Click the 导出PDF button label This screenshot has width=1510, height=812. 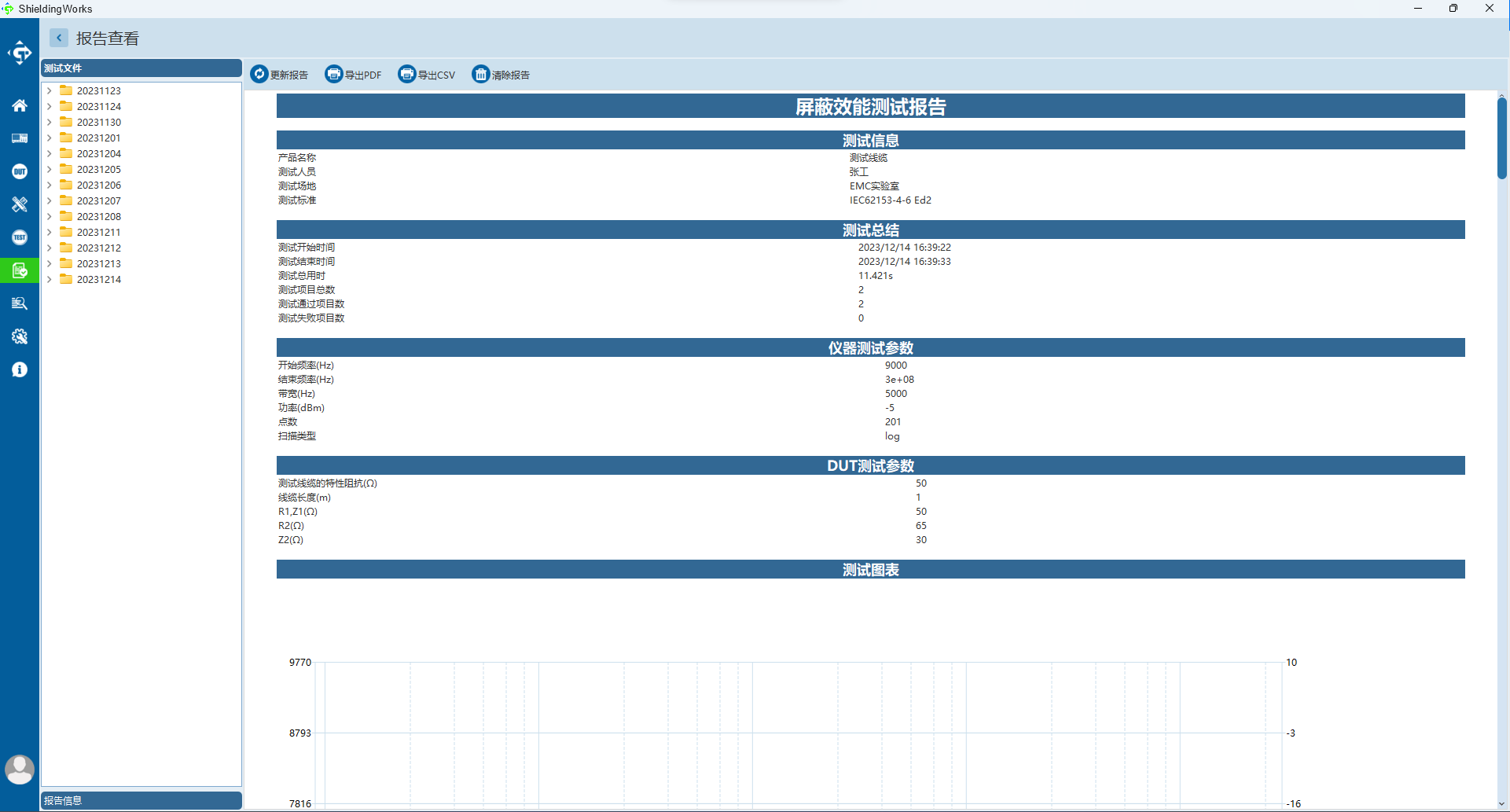pyautogui.click(x=363, y=75)
